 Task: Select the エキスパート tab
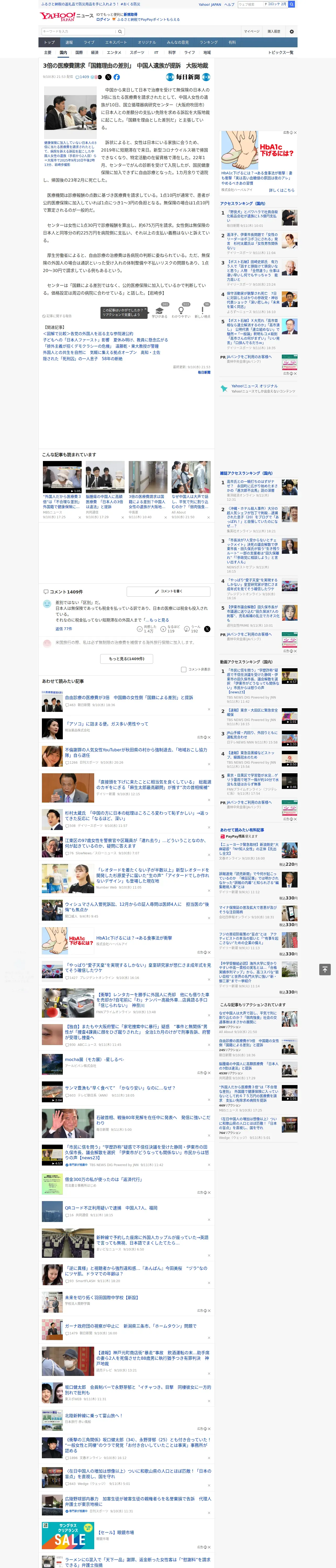point(116,42)
